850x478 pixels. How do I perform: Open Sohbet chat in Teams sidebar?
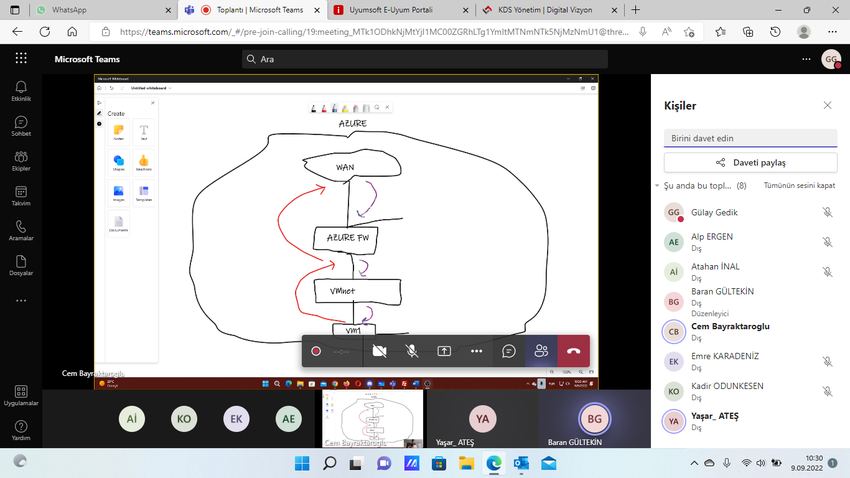coord(21,126)
